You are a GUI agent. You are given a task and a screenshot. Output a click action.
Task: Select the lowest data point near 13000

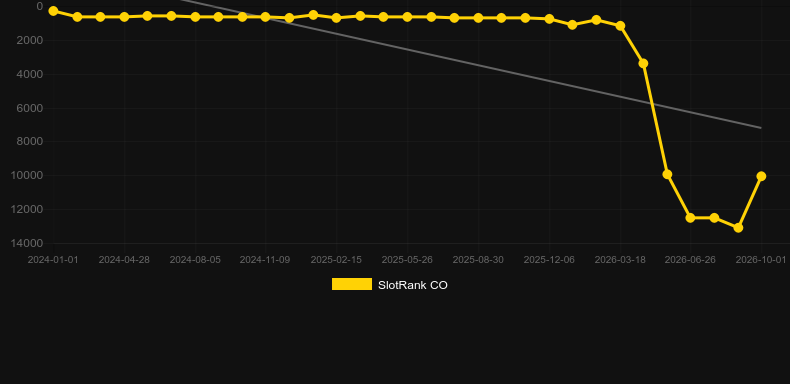738,228
